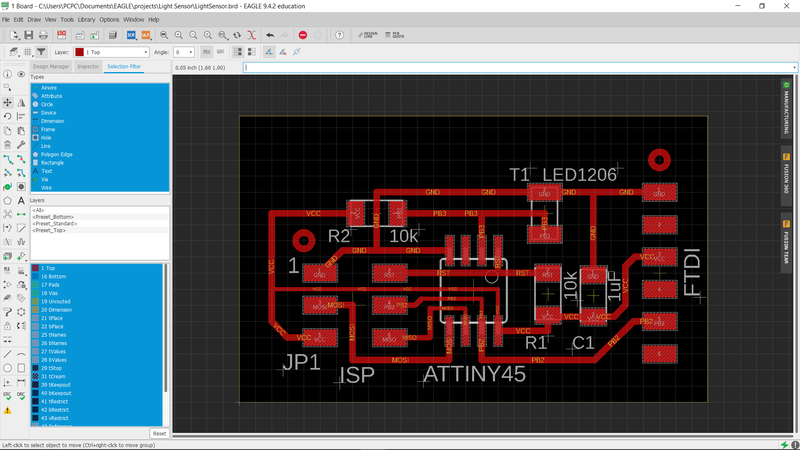Switch to the Design Manager tab
The width and height of the screenshot is (800, 450).
coord(51,66)
